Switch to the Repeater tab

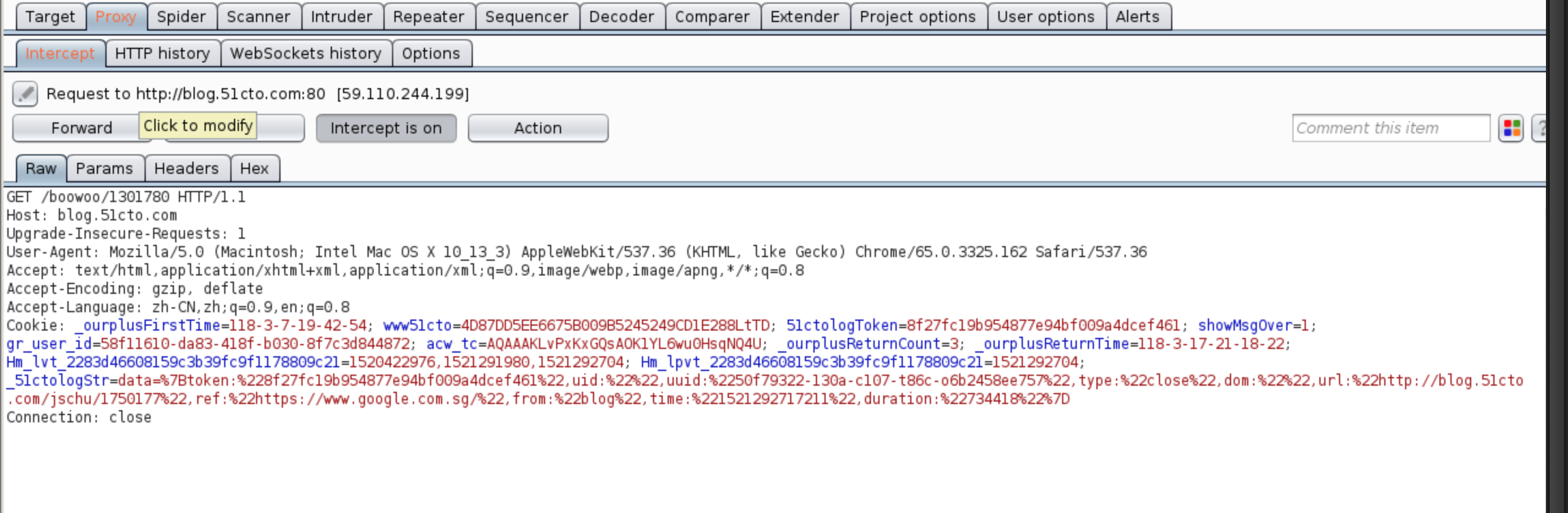(429, 17)
